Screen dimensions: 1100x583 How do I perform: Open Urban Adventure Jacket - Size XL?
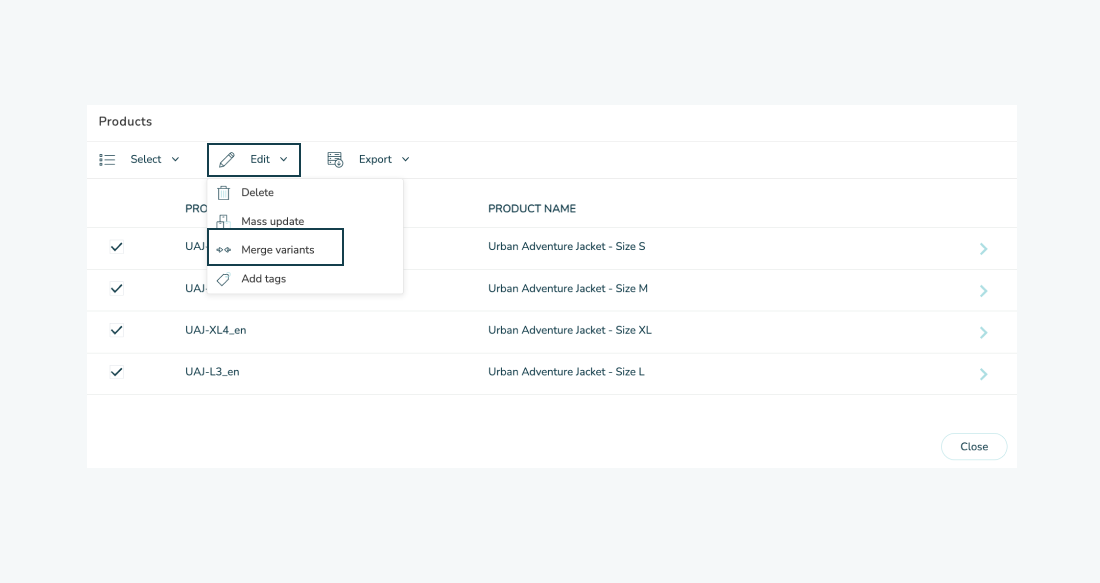click(x=569, y=330)
